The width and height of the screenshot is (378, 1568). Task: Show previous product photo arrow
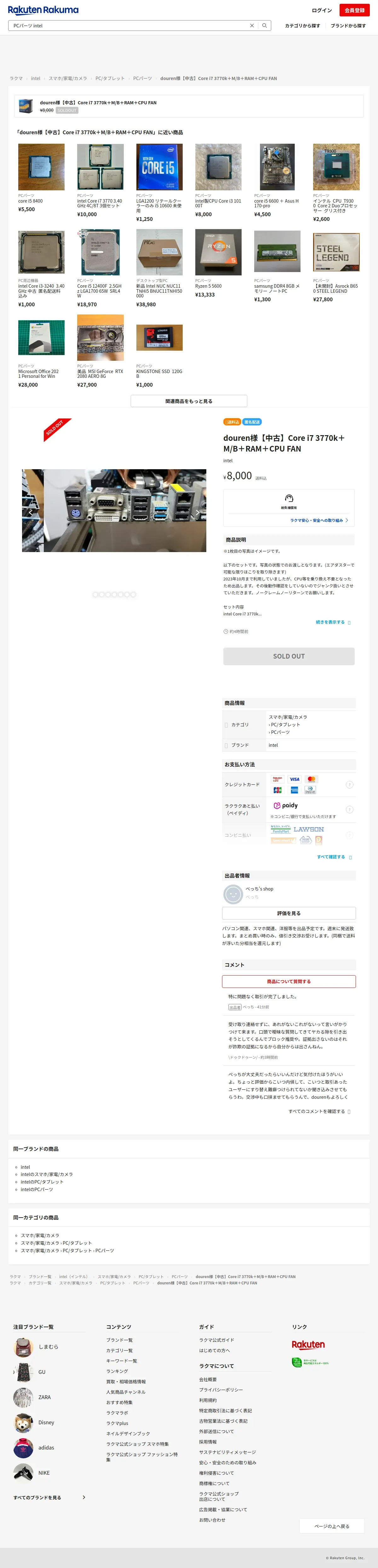click(x=31, y=512)
